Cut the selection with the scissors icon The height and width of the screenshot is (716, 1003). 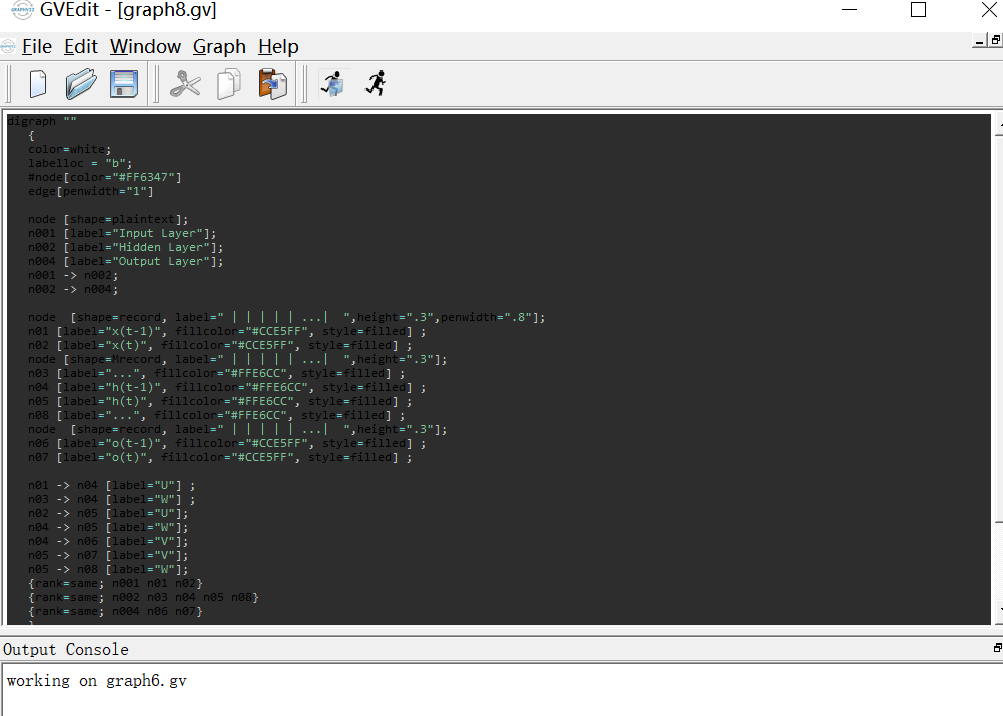pyautogui.click(x=185, y=84)
